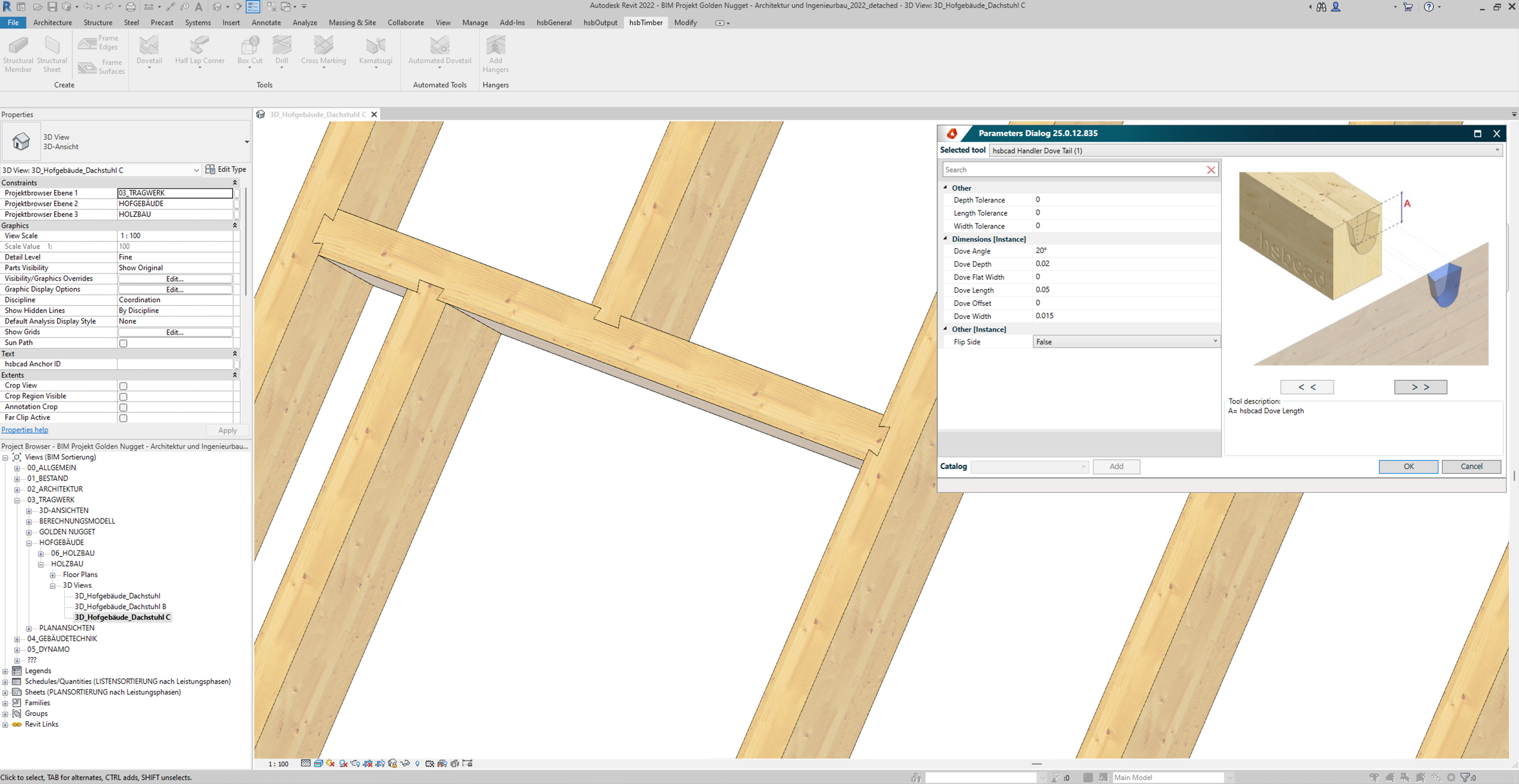Open the Flip Side dropdown
The width and height of the screenshot is (1519, 784).
point(1126,342)
